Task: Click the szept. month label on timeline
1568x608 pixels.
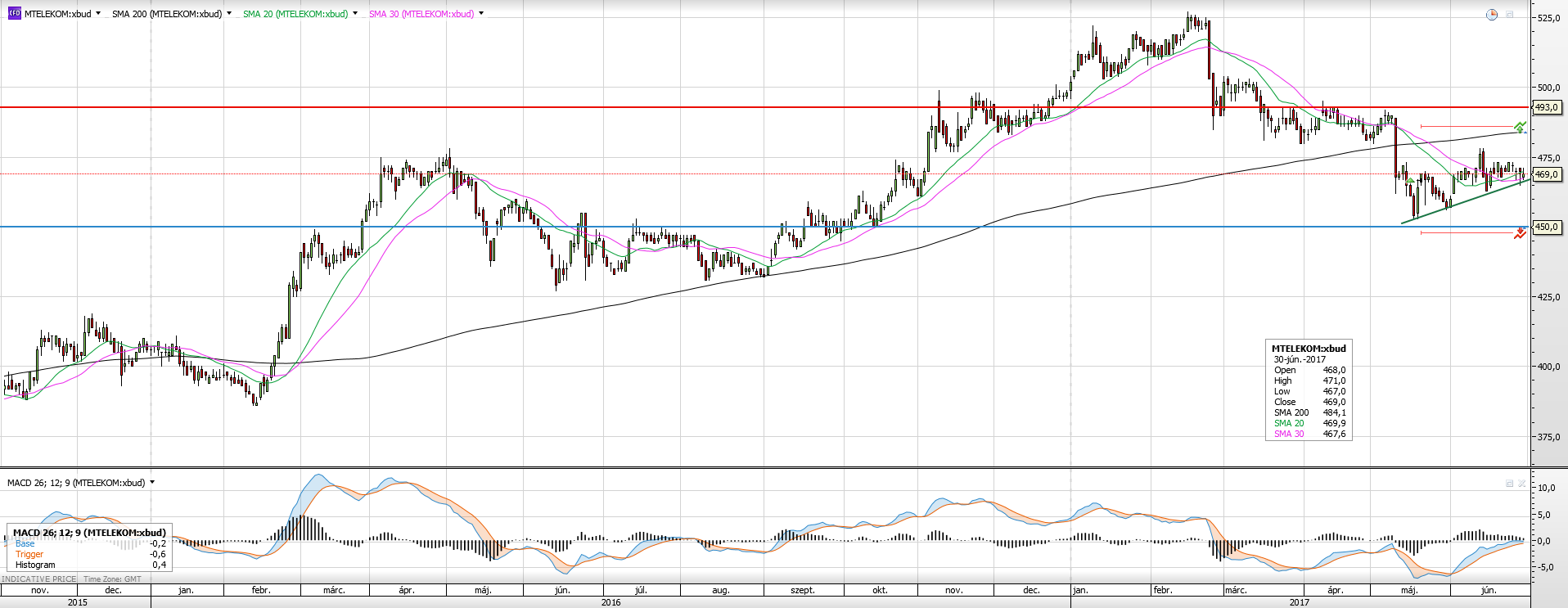Action: [803, 590]
